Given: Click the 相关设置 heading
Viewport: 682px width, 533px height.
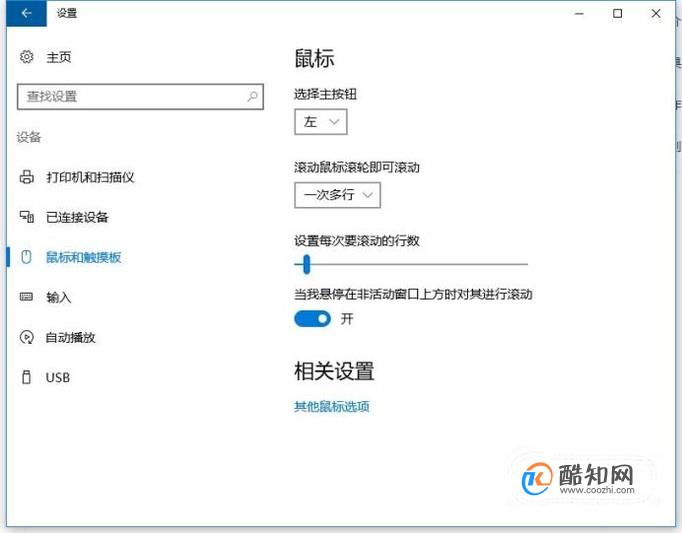Looking at the screenshot, I should (334, 371).
